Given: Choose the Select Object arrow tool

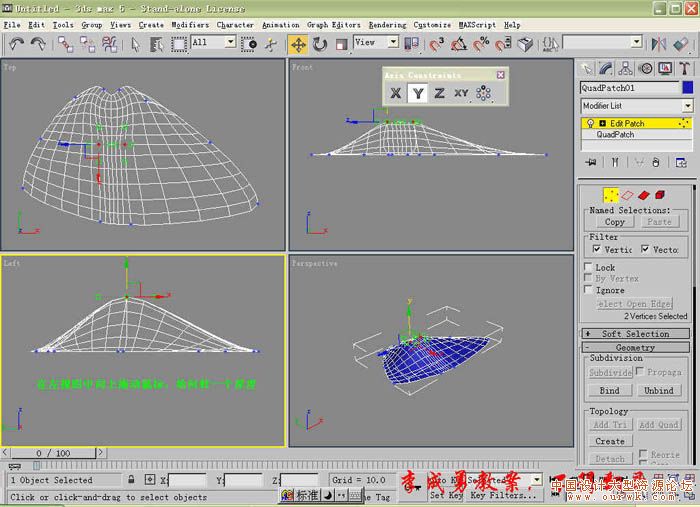Looking at the screenshot, I should [136, 44].
